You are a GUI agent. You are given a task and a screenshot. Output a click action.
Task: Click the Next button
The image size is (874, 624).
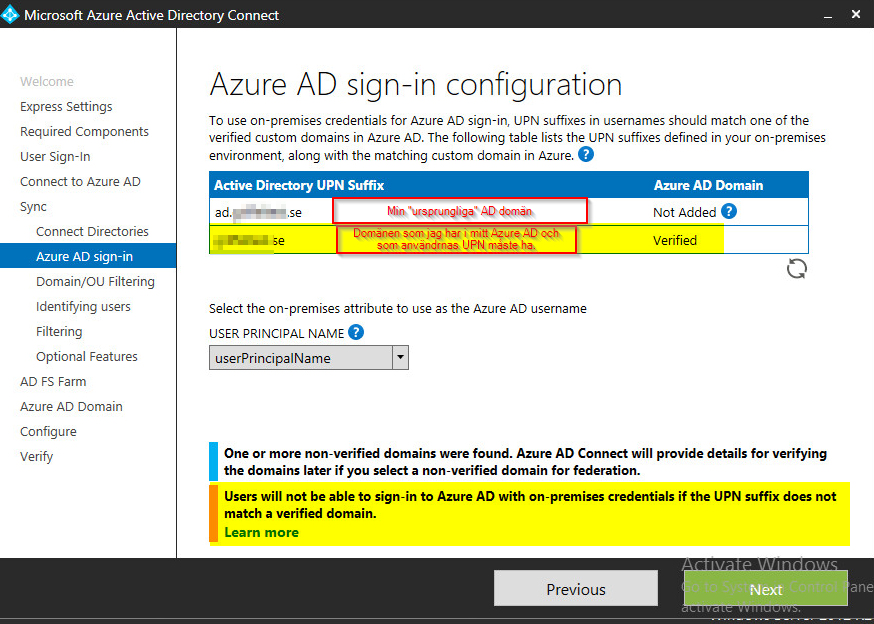point(766,589)
